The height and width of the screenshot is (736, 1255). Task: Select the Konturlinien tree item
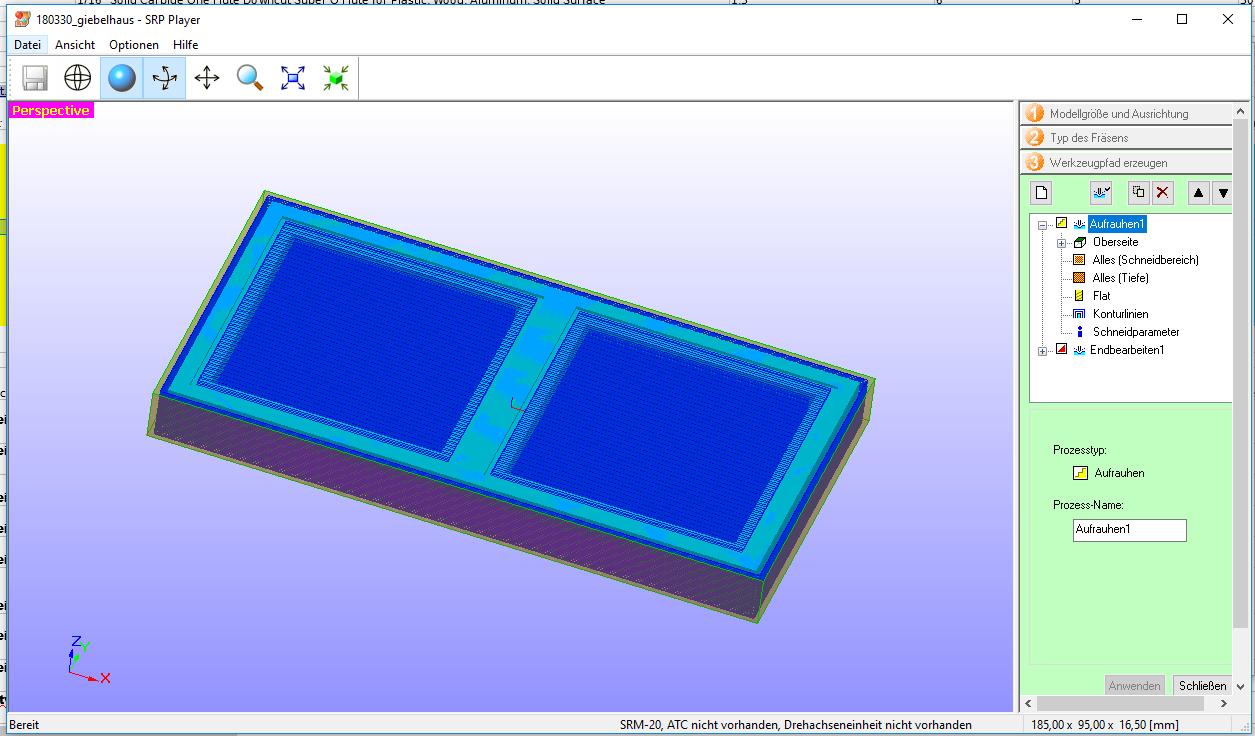(1120, 314)
